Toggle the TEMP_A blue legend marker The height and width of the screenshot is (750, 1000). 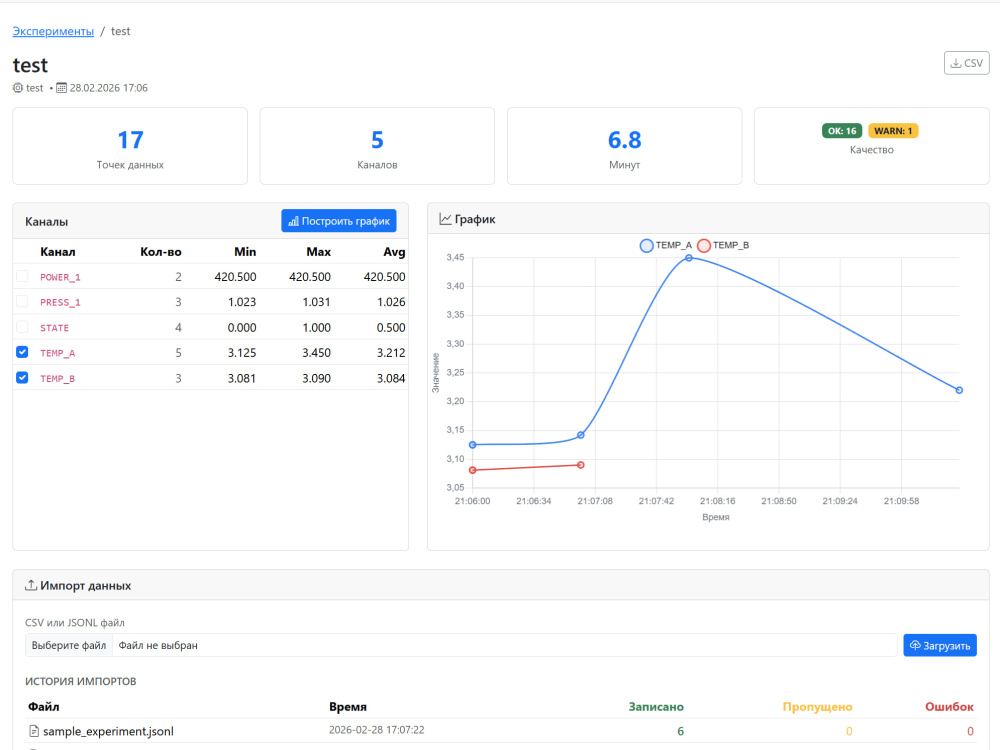click(646, 246)
